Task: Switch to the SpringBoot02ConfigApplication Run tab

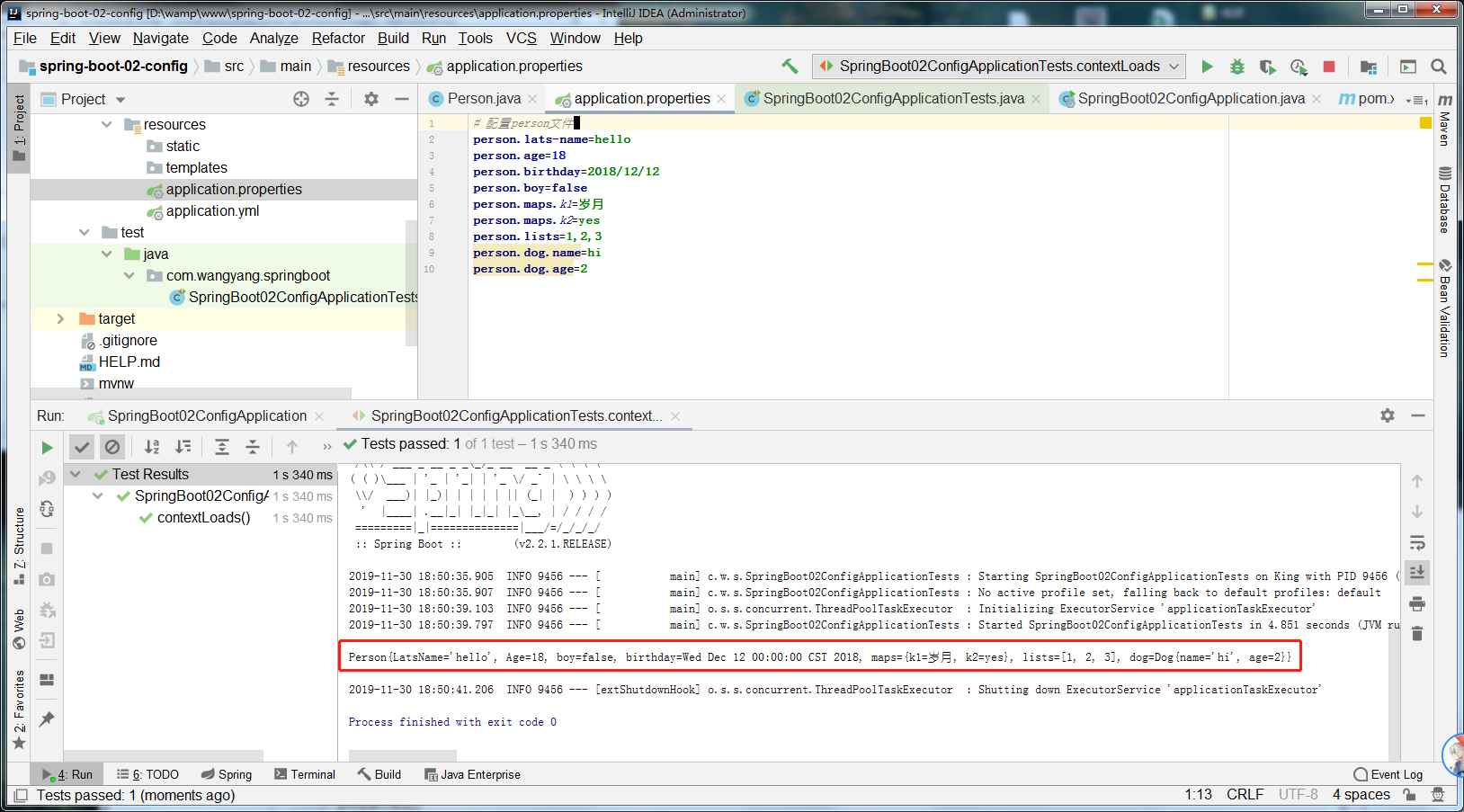Action: coord(207,415)
